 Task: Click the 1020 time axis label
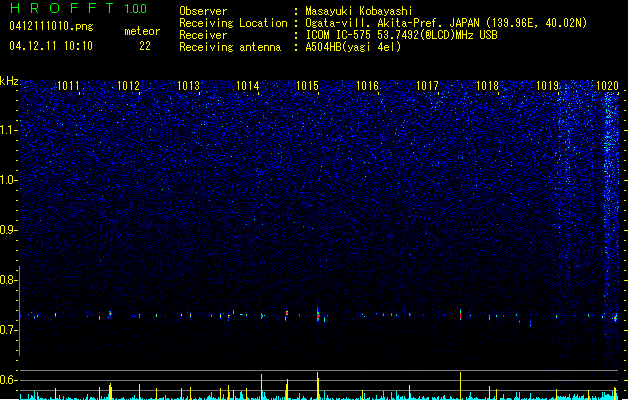coord(607,86)
